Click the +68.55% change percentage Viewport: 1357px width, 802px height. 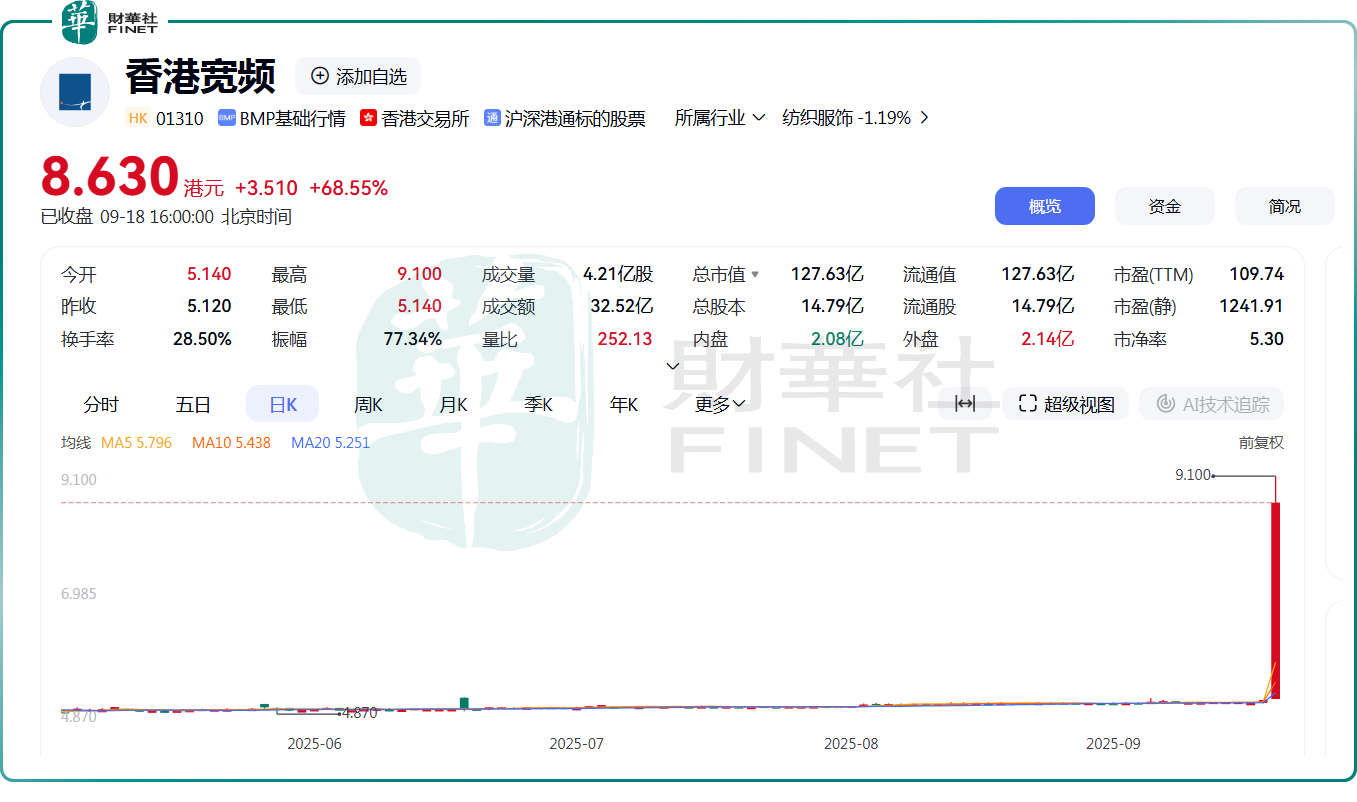click(348, 188)
